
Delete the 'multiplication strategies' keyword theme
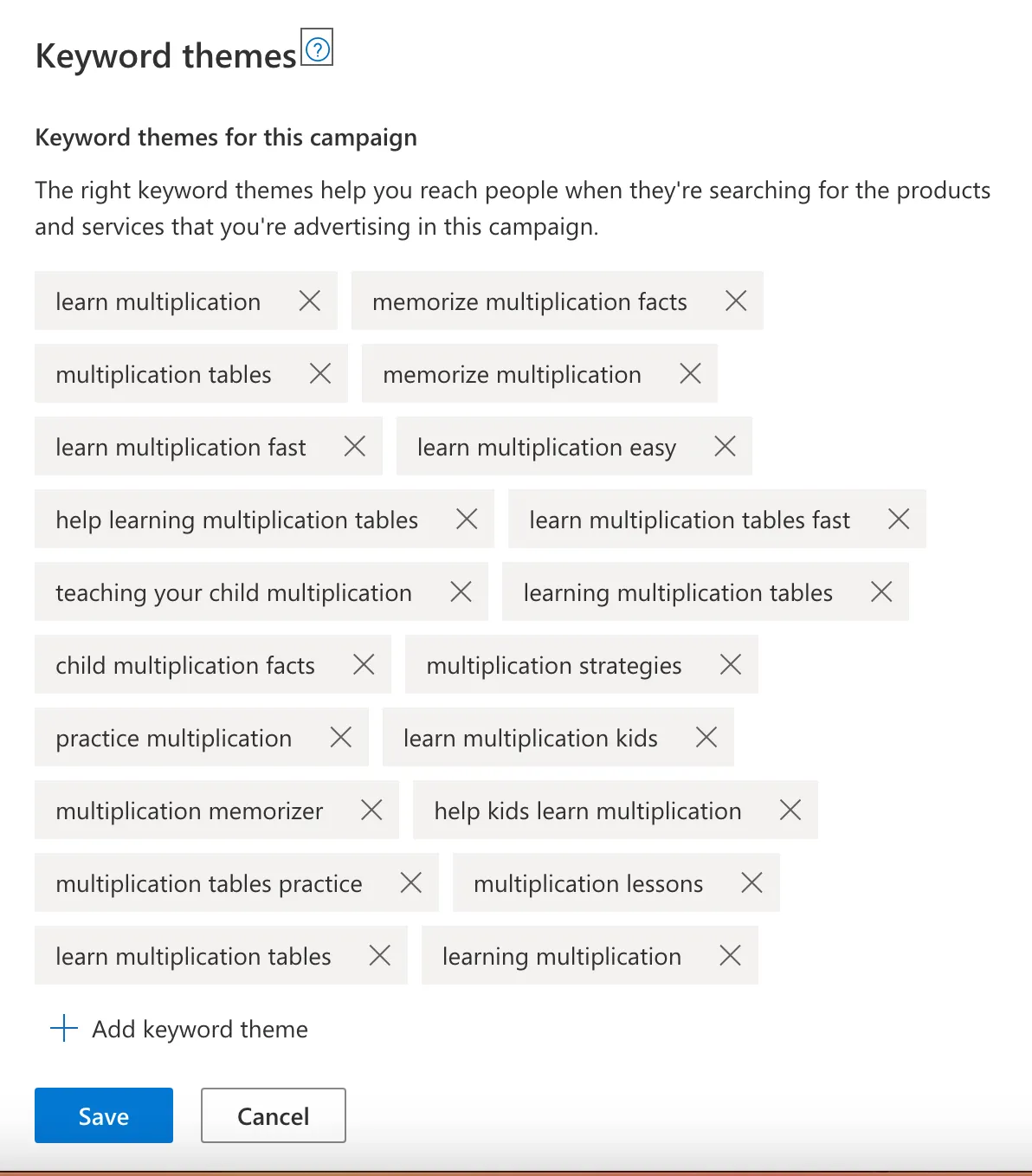[731, 664]
